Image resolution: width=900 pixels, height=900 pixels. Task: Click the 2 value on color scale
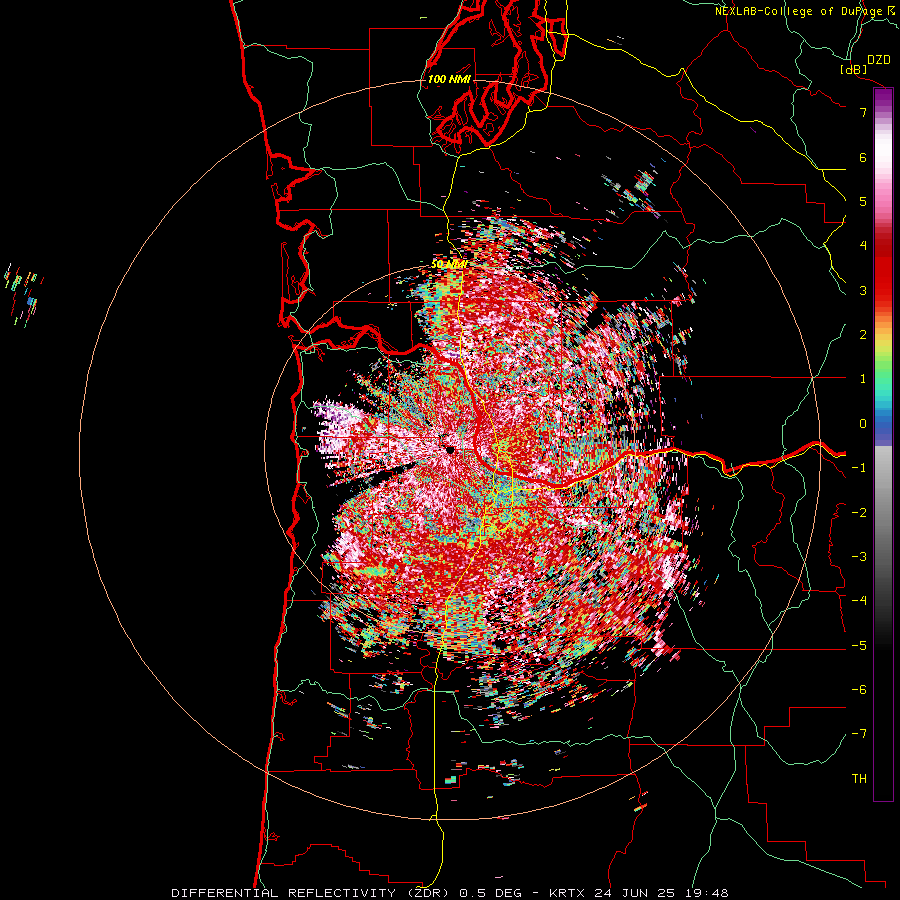pos(863,335)
